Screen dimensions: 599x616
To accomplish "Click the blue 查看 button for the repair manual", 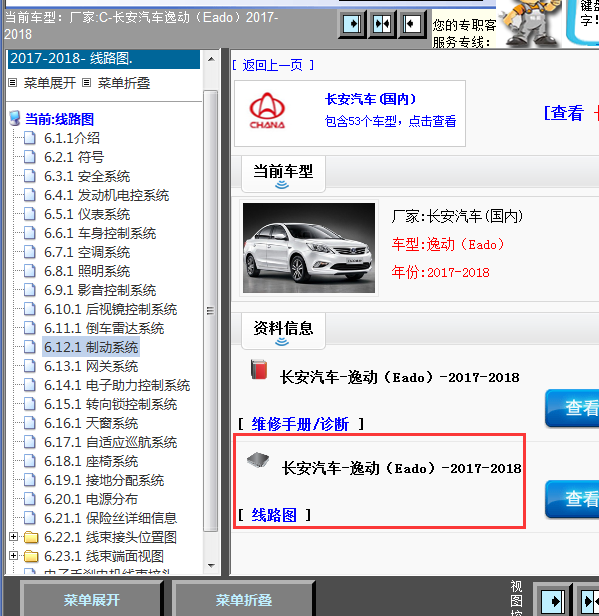I will click(572, 408).
